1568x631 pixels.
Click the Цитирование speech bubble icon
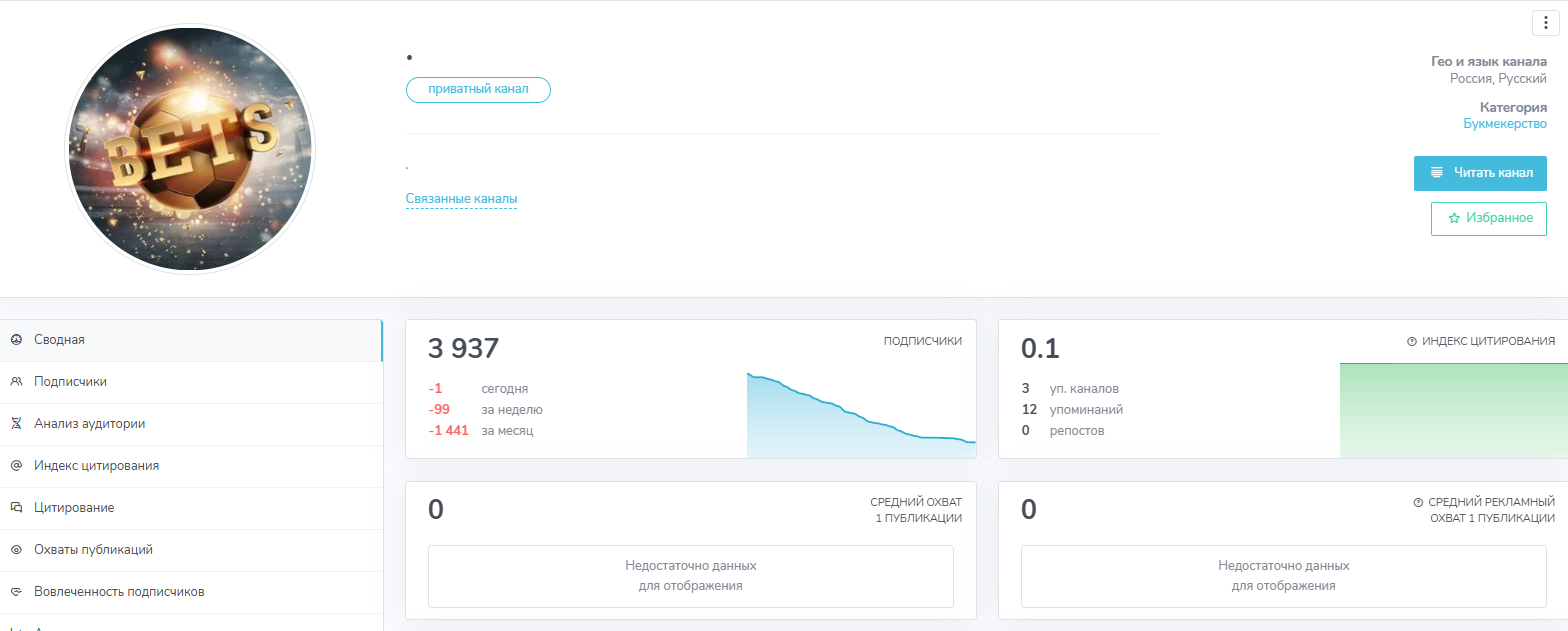tap(16, 508)
